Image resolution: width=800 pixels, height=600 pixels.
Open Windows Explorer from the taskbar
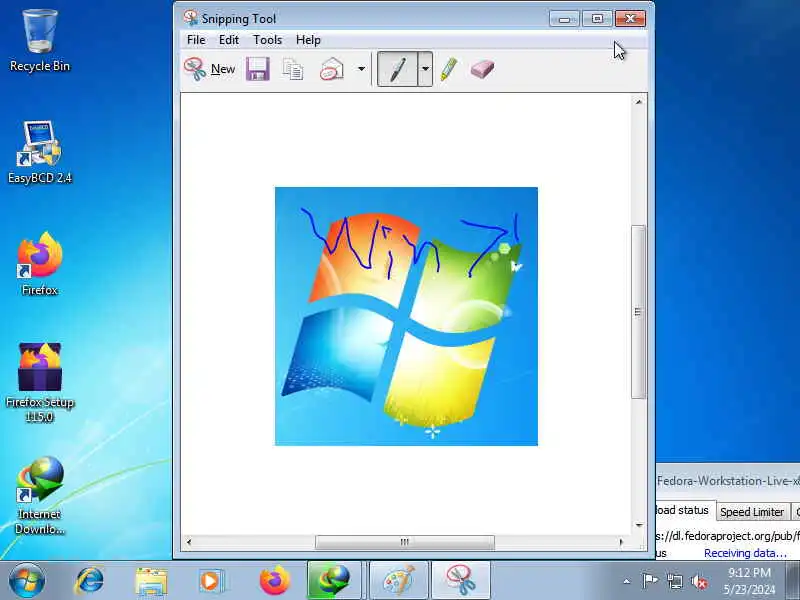(x=151, y=581)
